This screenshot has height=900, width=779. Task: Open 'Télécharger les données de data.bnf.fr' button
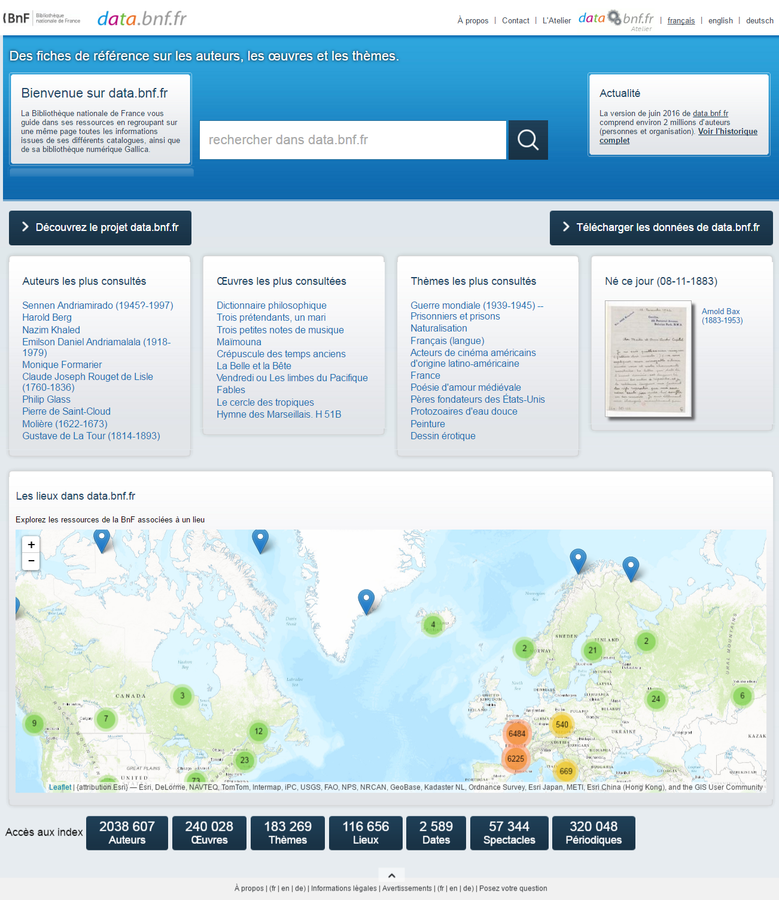click(x=661, y=228)
